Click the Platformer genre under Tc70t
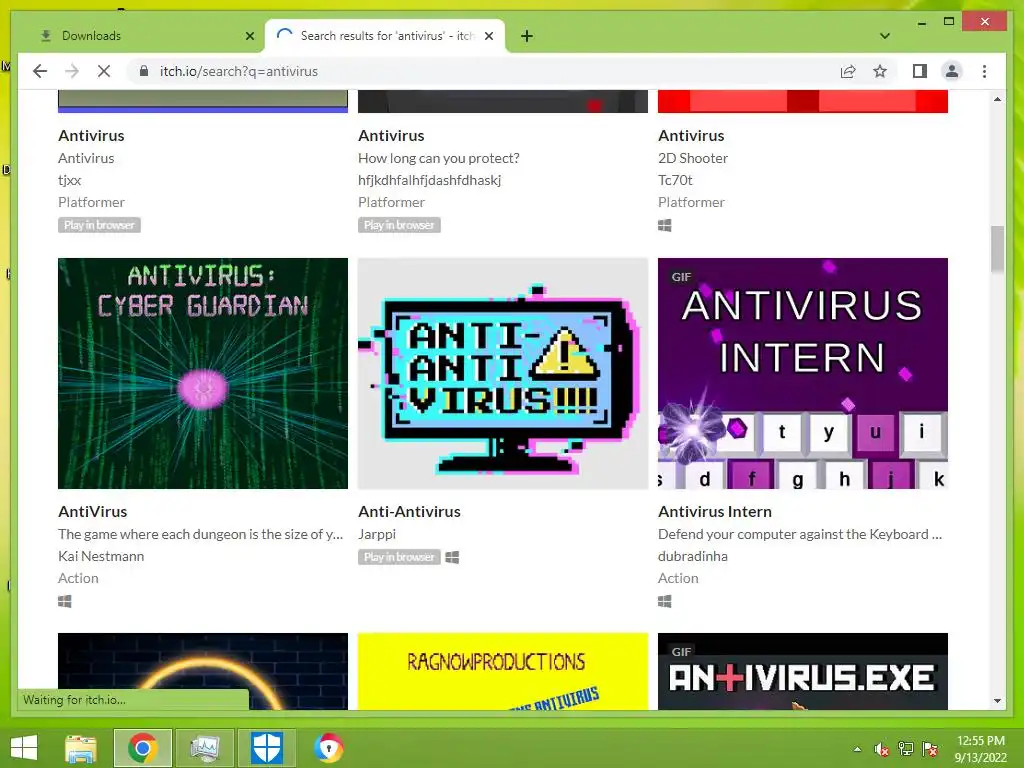Screen dimensions: 1024x768 691,202
